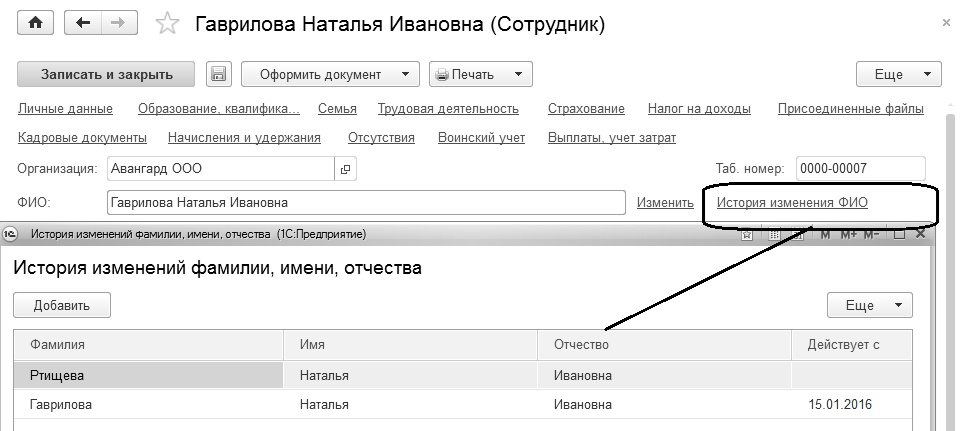The width and height of the screenshot is (967, 431).
Task: Click the M memory button
Action: pos(825,234)
